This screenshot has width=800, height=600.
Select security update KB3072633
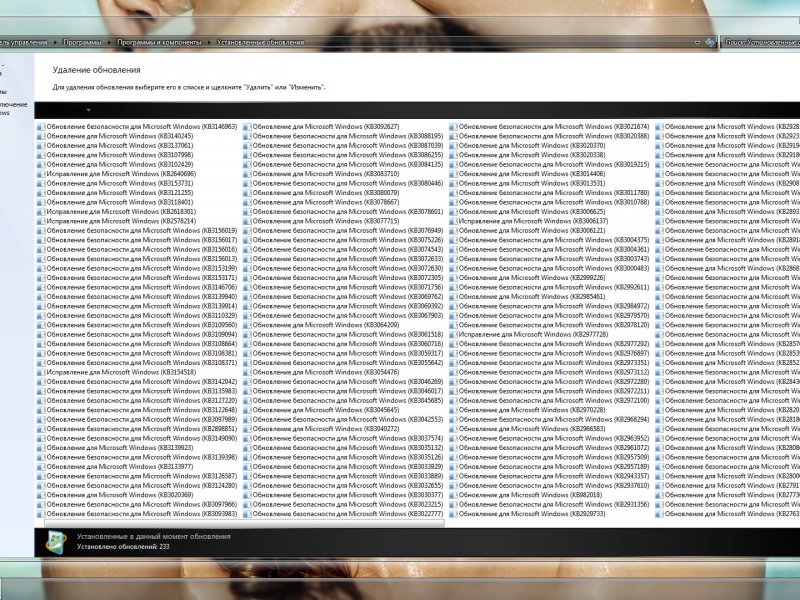(343, 259)
